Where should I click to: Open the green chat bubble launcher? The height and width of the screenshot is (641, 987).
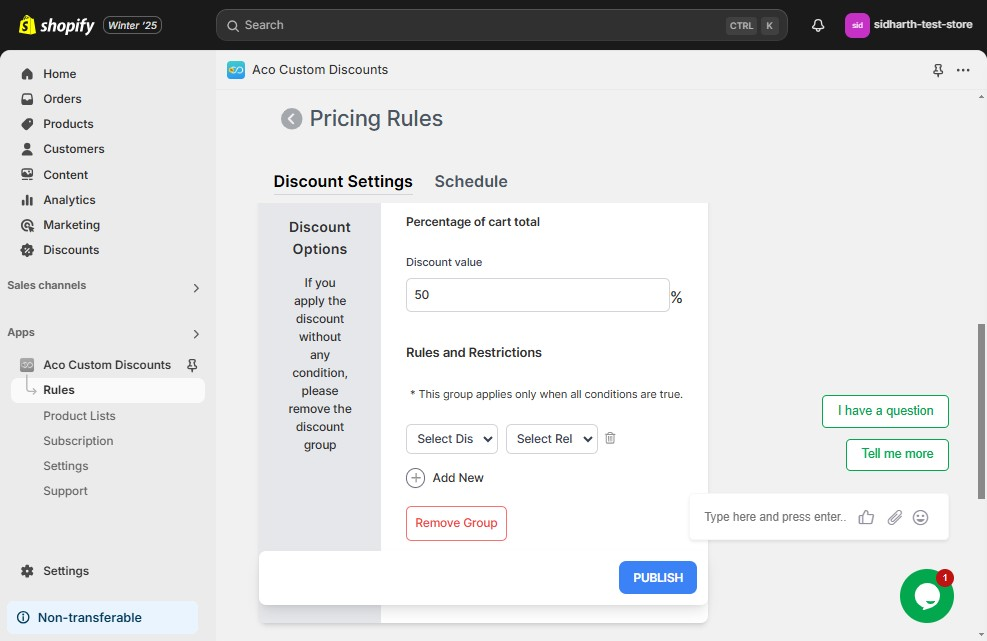point(927,596)
